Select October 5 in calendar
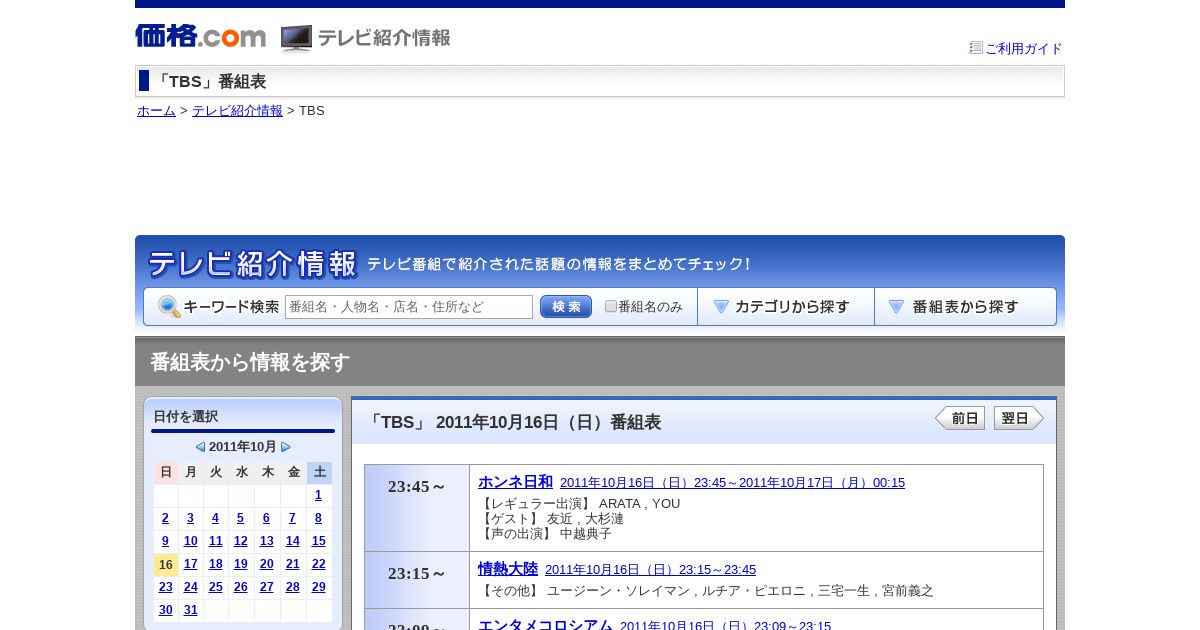This screenshot has height=630, width=1200. [240, 518]
